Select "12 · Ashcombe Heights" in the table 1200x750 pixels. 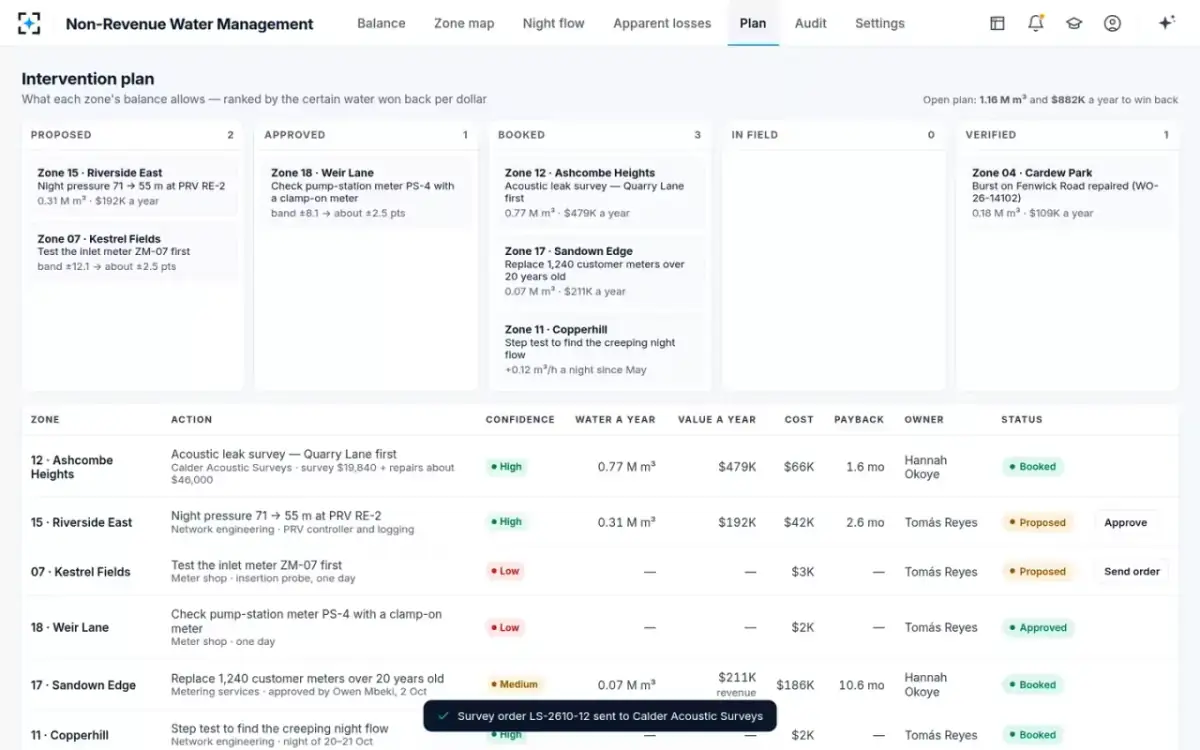click(x=72, y=467)
